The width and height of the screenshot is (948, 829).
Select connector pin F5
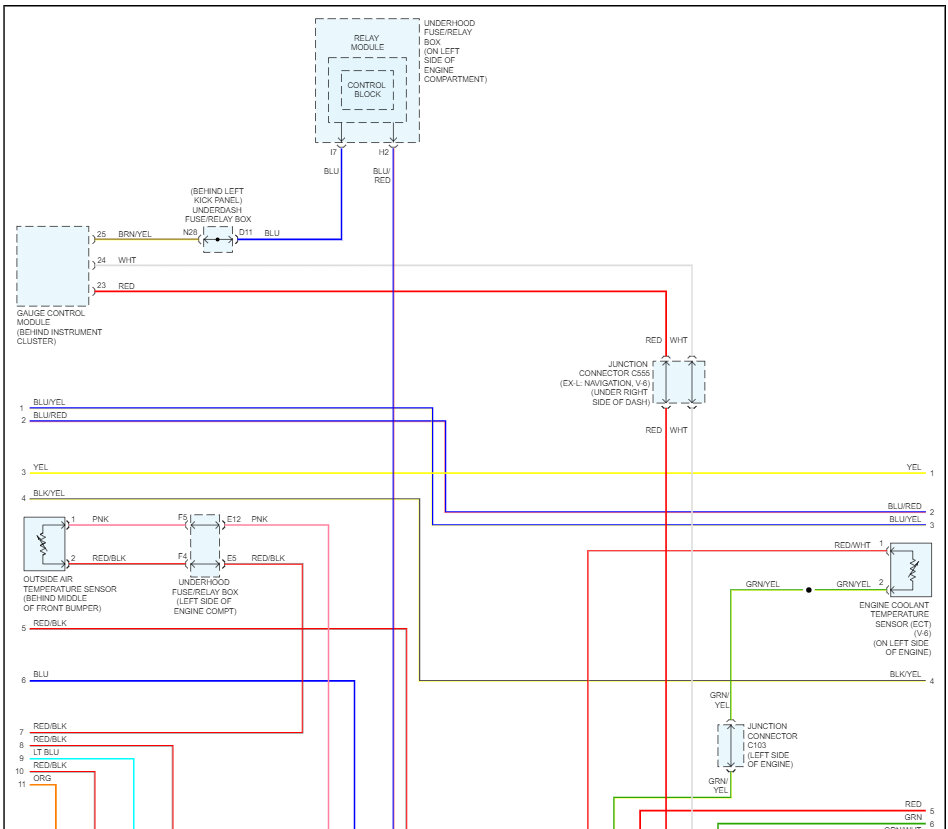pyautogui.click(x=183, y=518)
